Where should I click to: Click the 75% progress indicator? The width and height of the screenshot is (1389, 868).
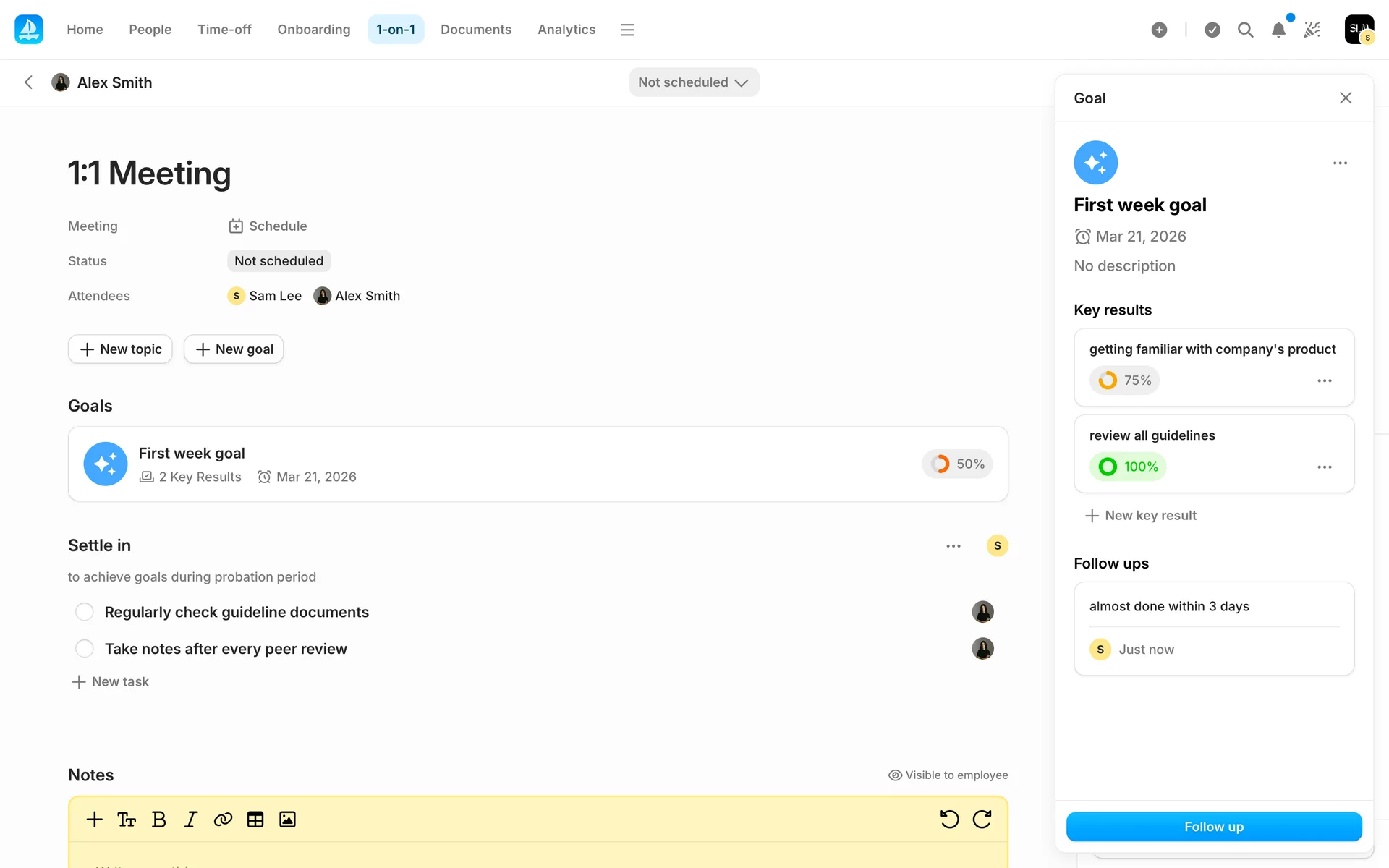[x=1124, y=380]
